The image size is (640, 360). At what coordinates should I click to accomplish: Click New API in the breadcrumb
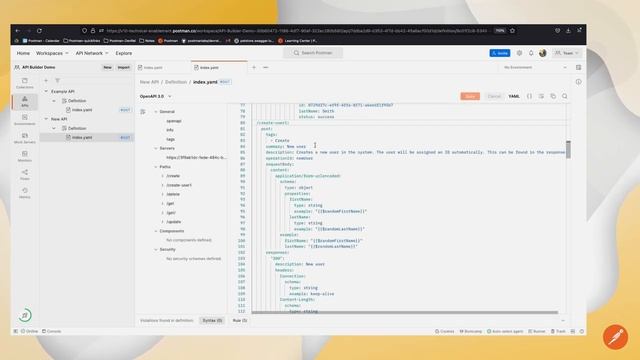pyautogui.click(x=149, y=82)
